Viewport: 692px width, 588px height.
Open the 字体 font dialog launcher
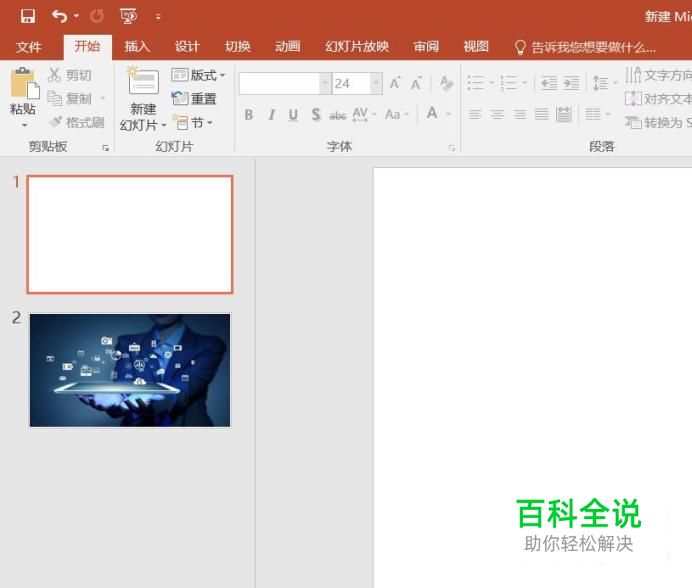[x=452, y=148]
